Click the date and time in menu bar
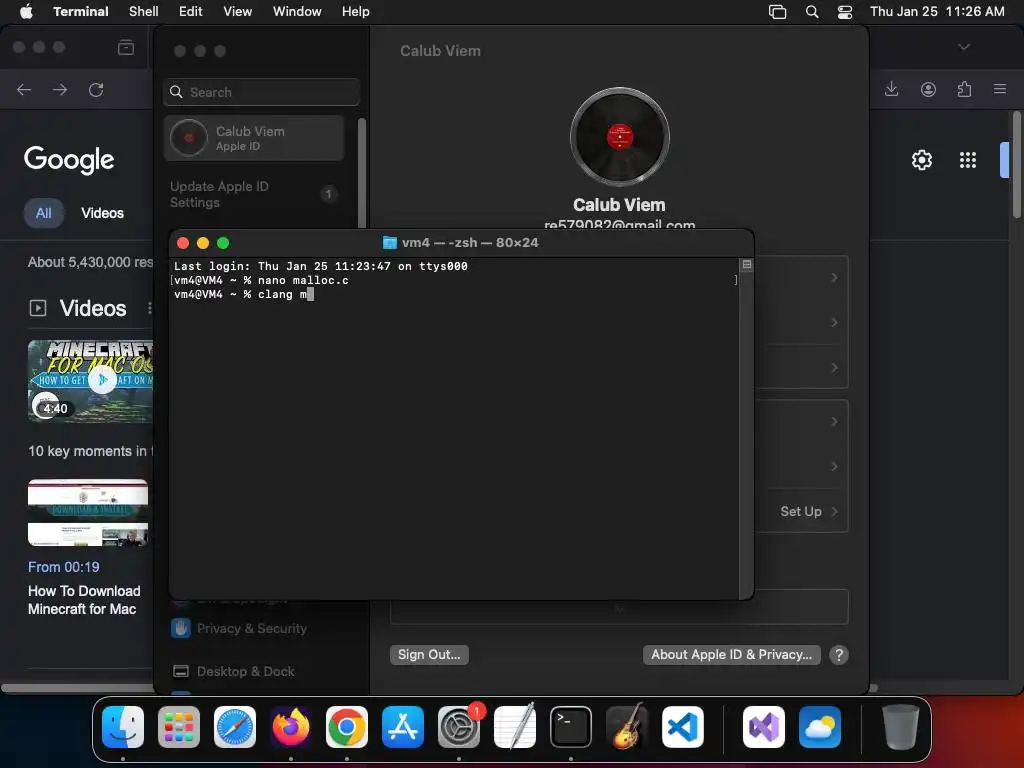Screen dimensions: 1024x768 pos(937,11)
